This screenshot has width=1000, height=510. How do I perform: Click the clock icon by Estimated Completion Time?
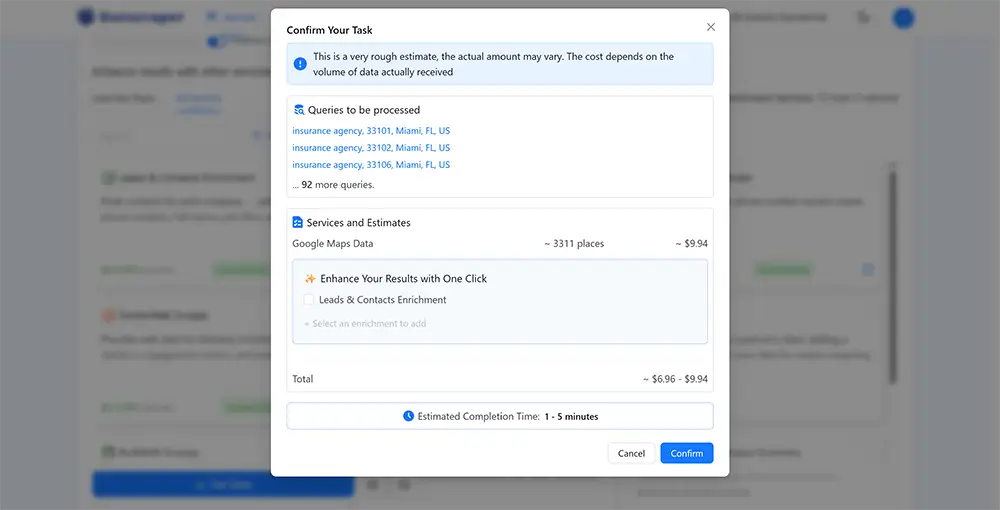[409, 416]
